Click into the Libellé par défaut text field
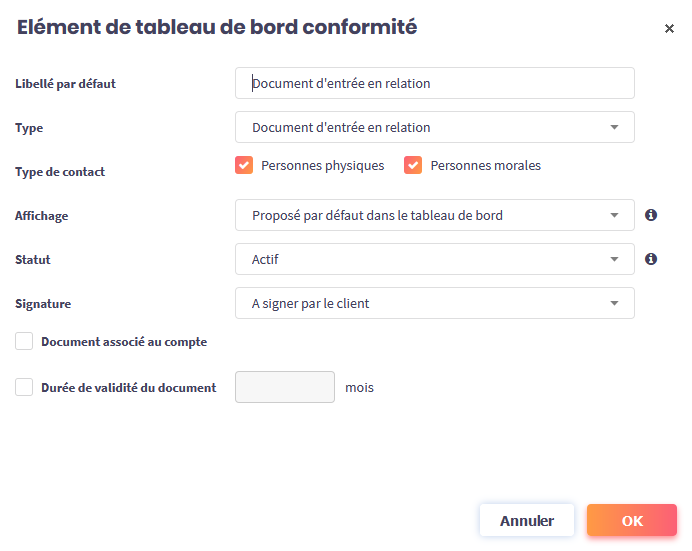The height and width of the screenshot is (551, 692). (435, 83)
